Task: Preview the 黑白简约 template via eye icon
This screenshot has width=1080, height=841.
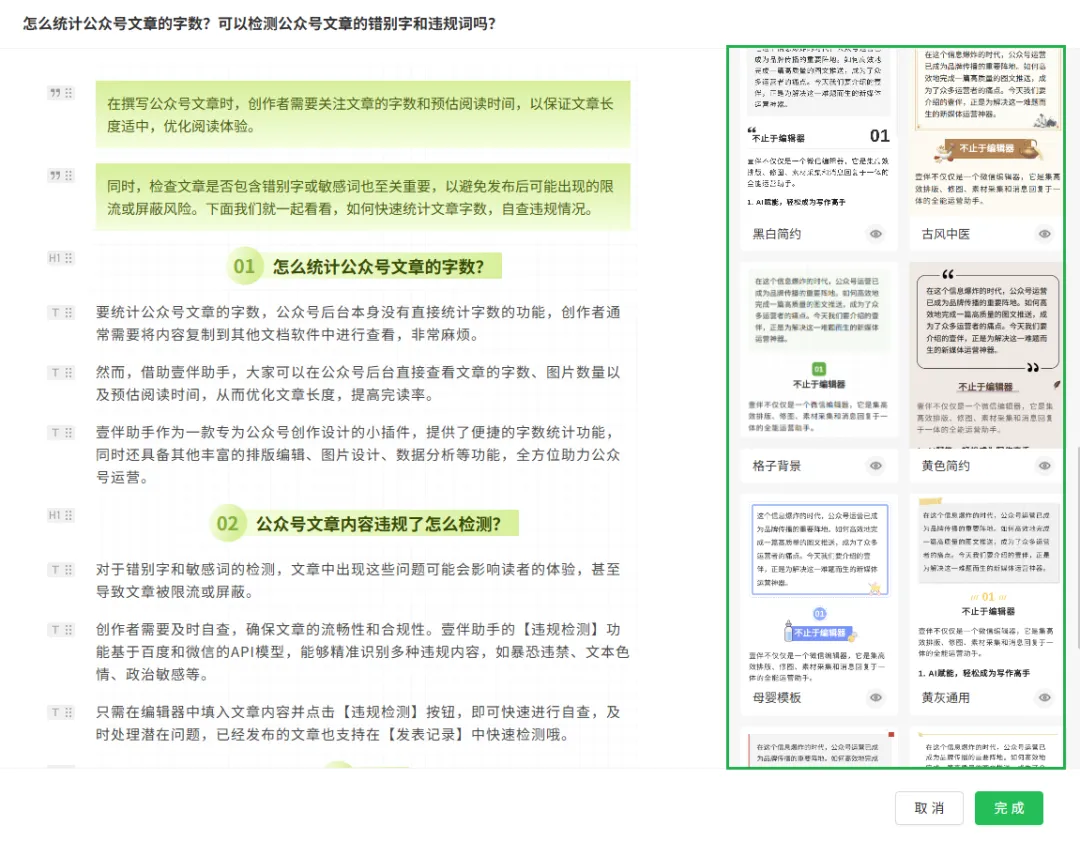Action: point(875,234)
